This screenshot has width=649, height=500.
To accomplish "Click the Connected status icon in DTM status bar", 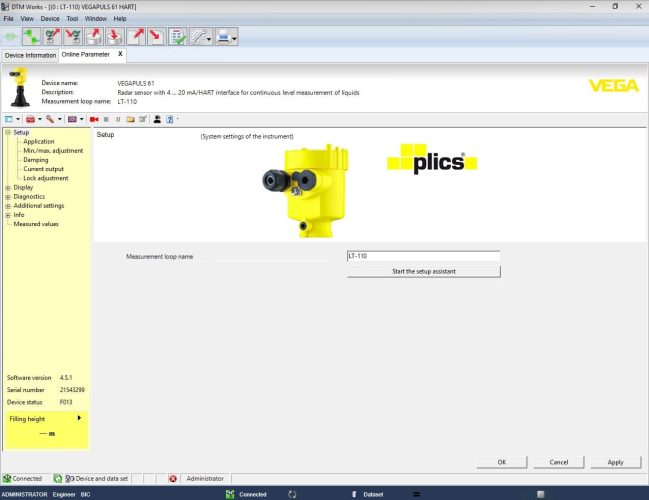I will point(7,479).
